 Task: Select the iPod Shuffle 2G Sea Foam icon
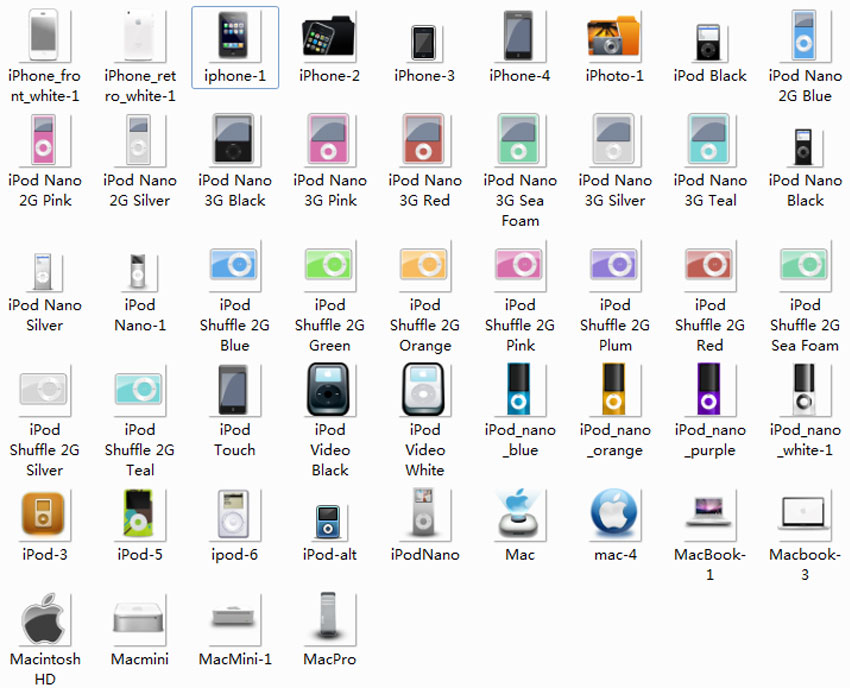(804, 264)
